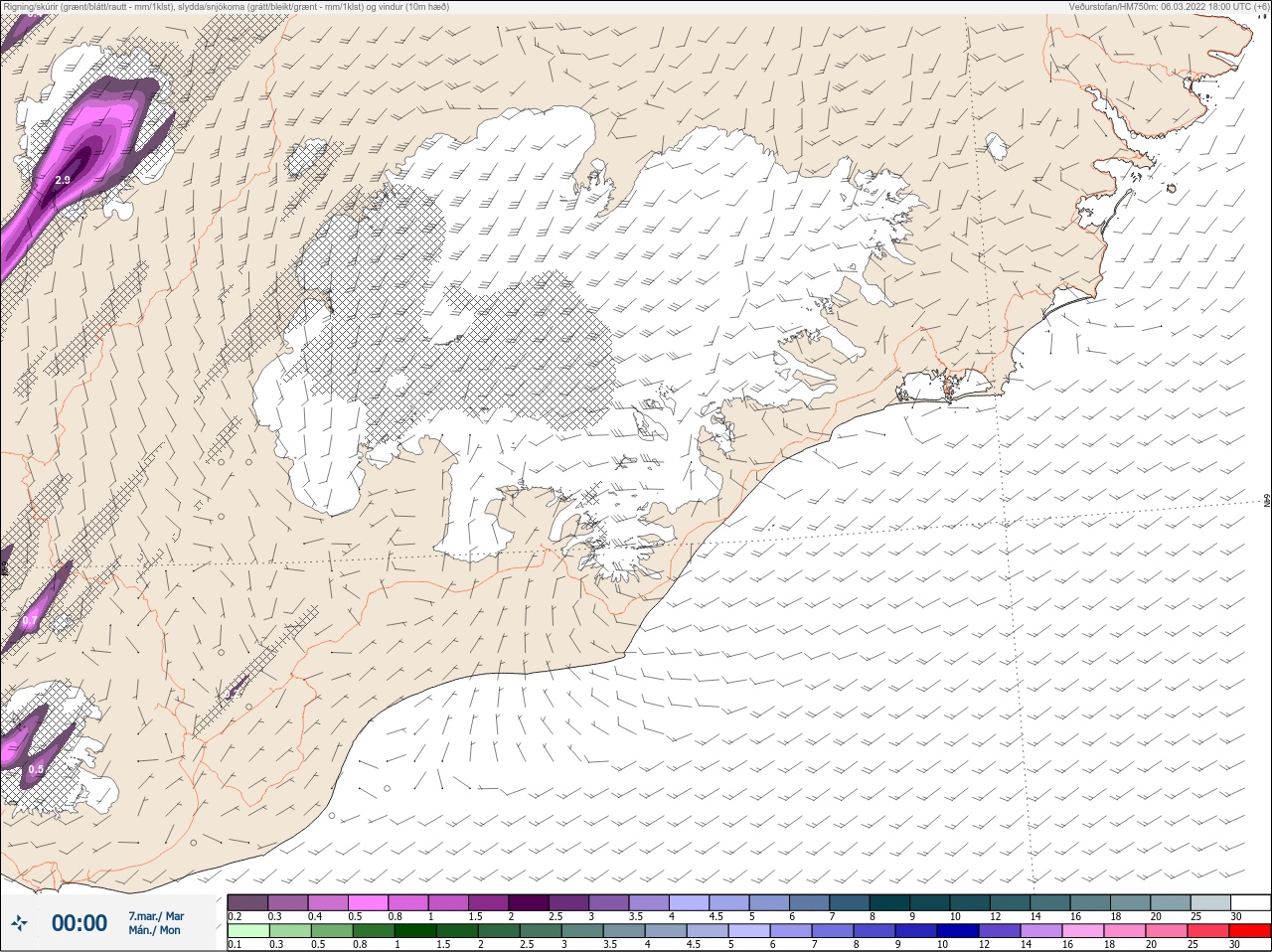Click the 'Mán./ Mon' weekday label
Viewport: 1272px width, 952px height.
pyautogui.click(x=154, y=930)
